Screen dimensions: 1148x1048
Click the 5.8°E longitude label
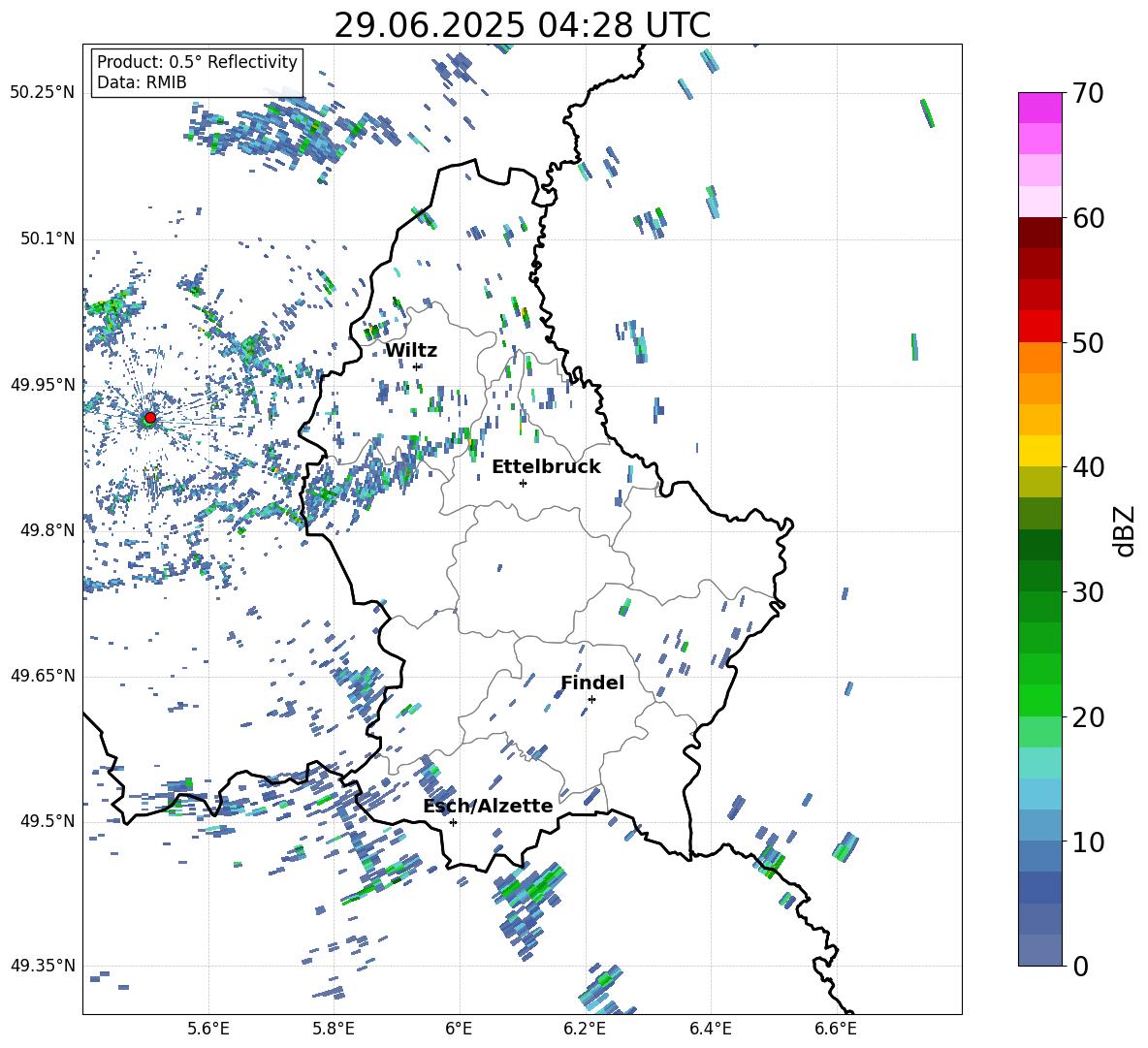334,1029
